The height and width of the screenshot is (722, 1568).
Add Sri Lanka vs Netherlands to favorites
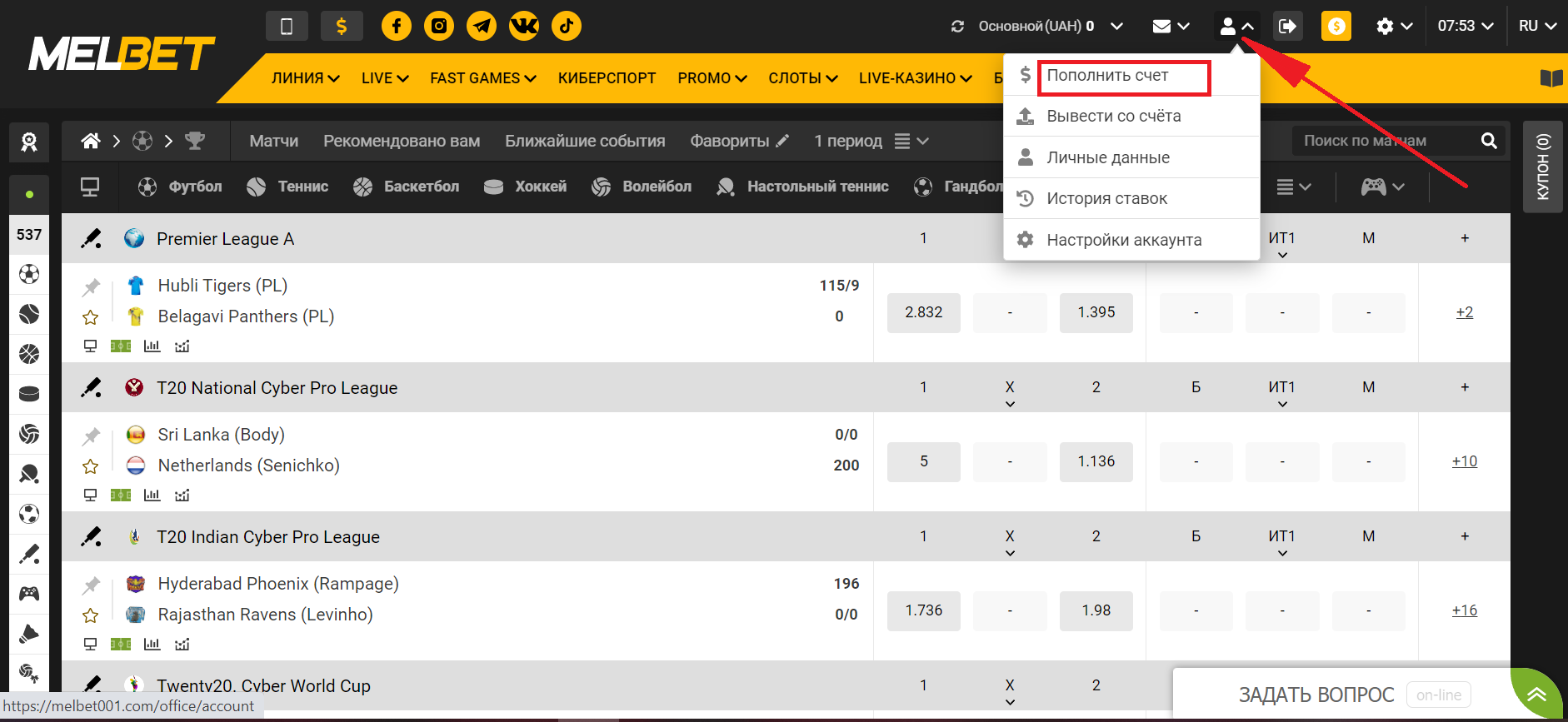point(91,466)
